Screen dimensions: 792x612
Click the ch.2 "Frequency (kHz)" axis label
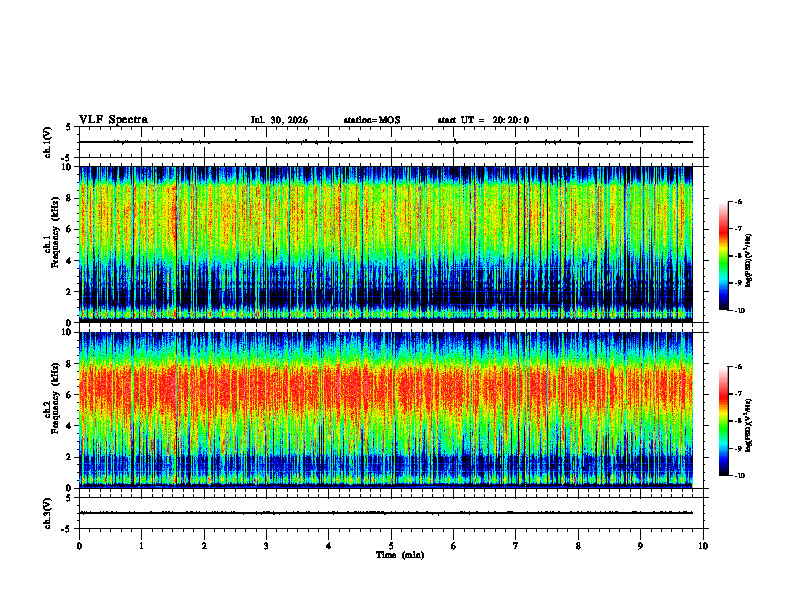(x=56, y=398)
